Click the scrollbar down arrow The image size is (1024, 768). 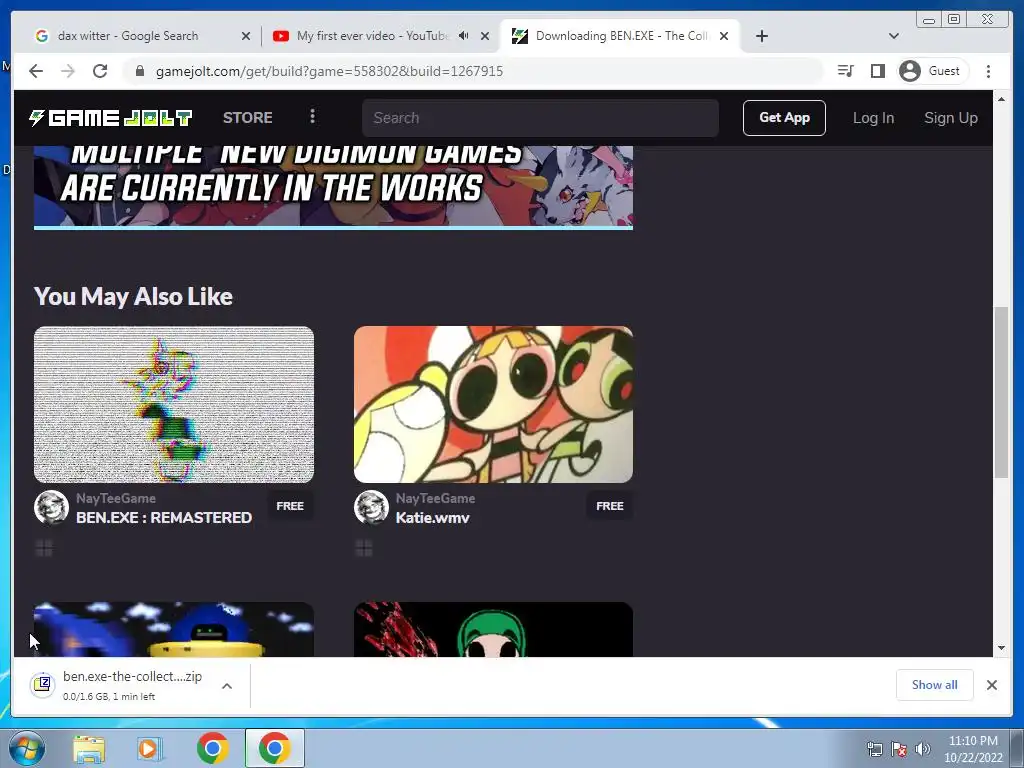pos(1001,648)
